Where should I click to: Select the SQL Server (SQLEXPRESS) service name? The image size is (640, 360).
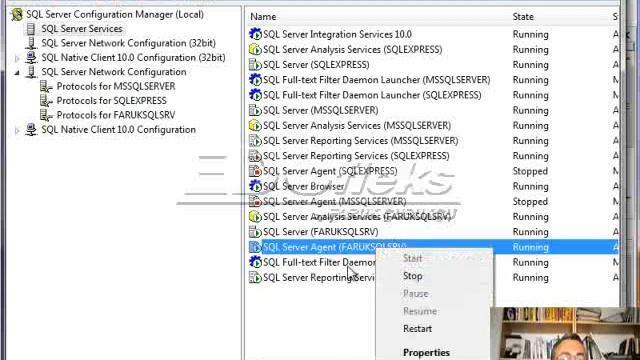pyautogui.click(x=316, y=64)
